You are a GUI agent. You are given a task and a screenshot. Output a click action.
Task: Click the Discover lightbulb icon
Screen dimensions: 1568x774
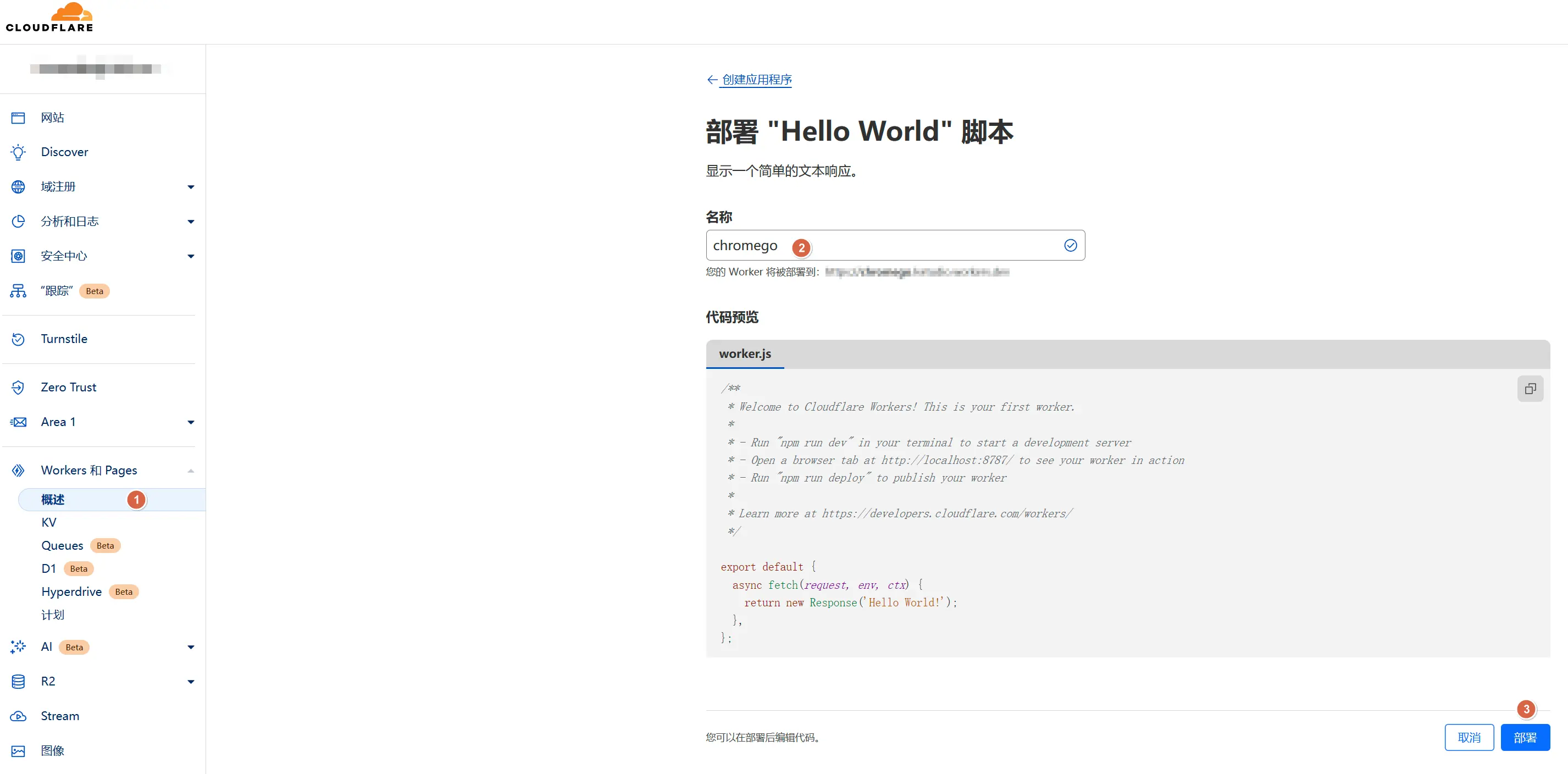coord(18,152)
